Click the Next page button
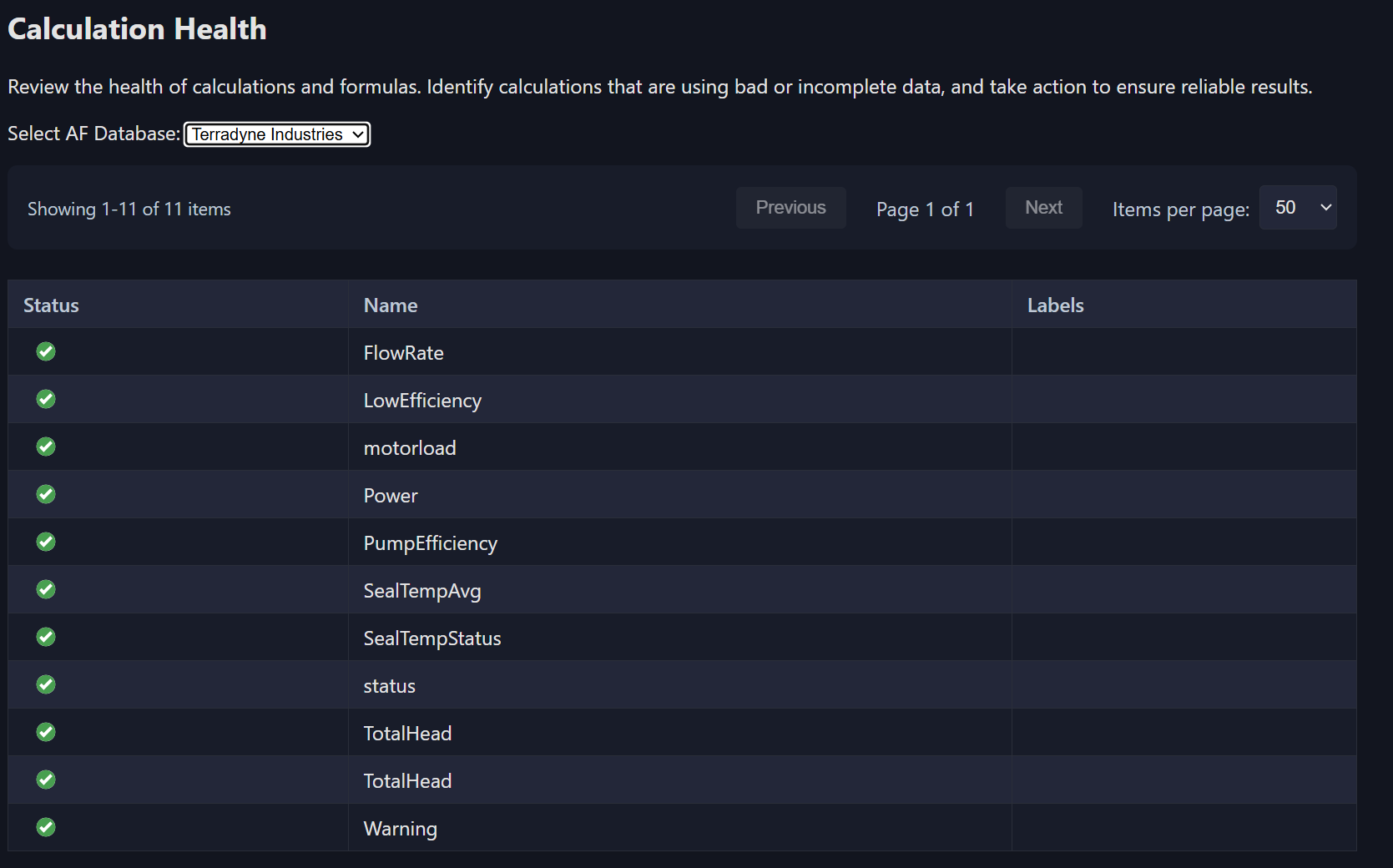The width and height of the screenshot is (1393, 868). (x=1043, y=207)
